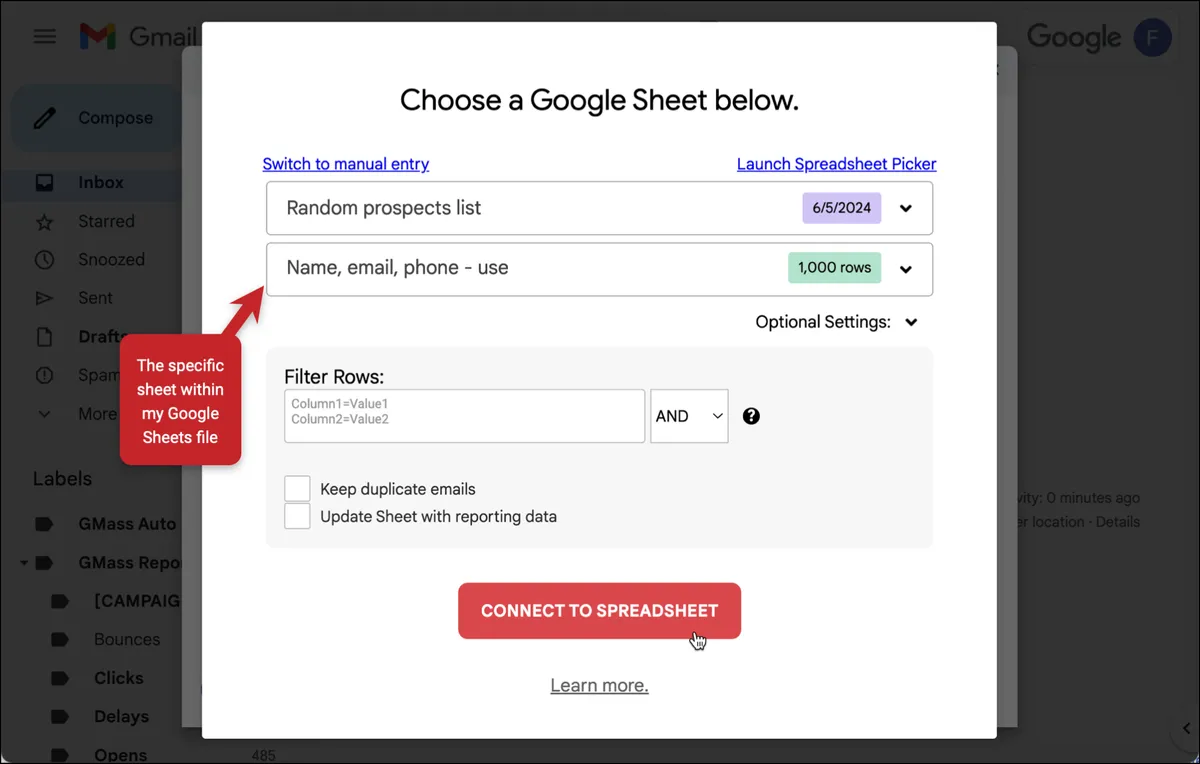
Task: Click inside the Filter Rows text box
Action: [x=465, y=416]
